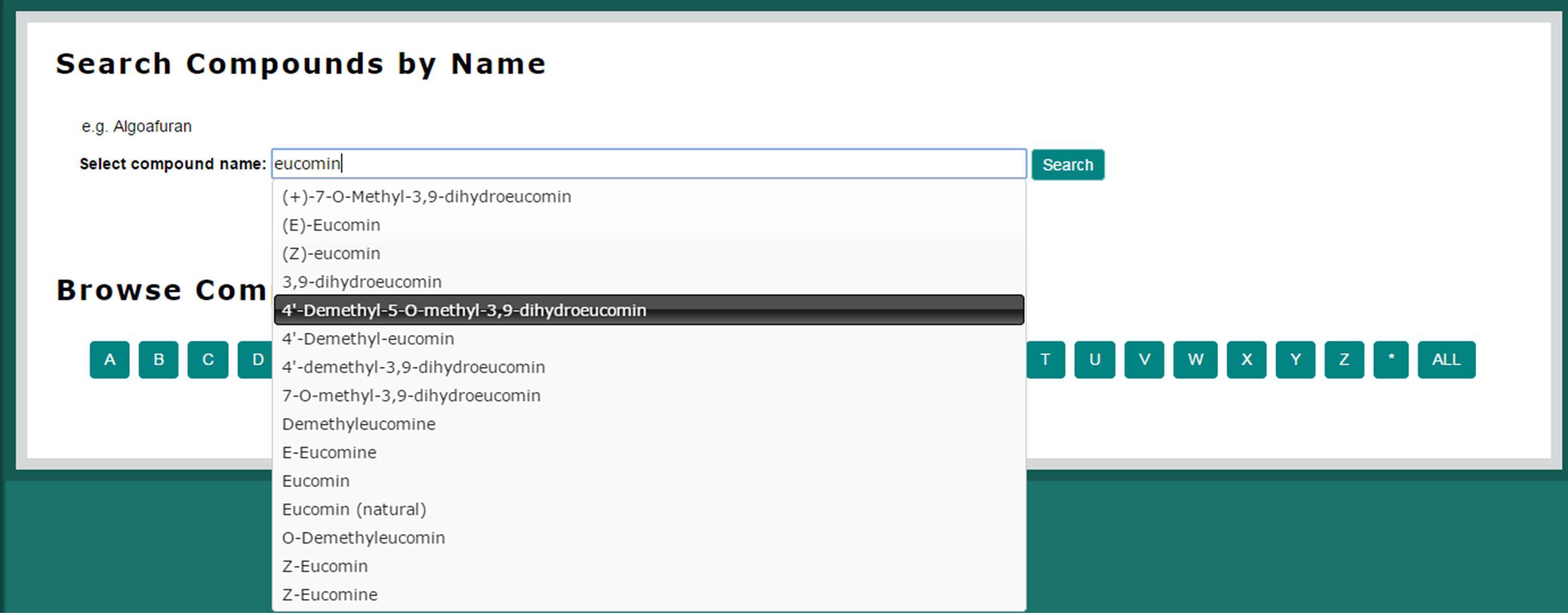Pick O-Demethyleucomin from the dropdown
The width and height of the screenshot is (1568, 615).
pos(649,538)
